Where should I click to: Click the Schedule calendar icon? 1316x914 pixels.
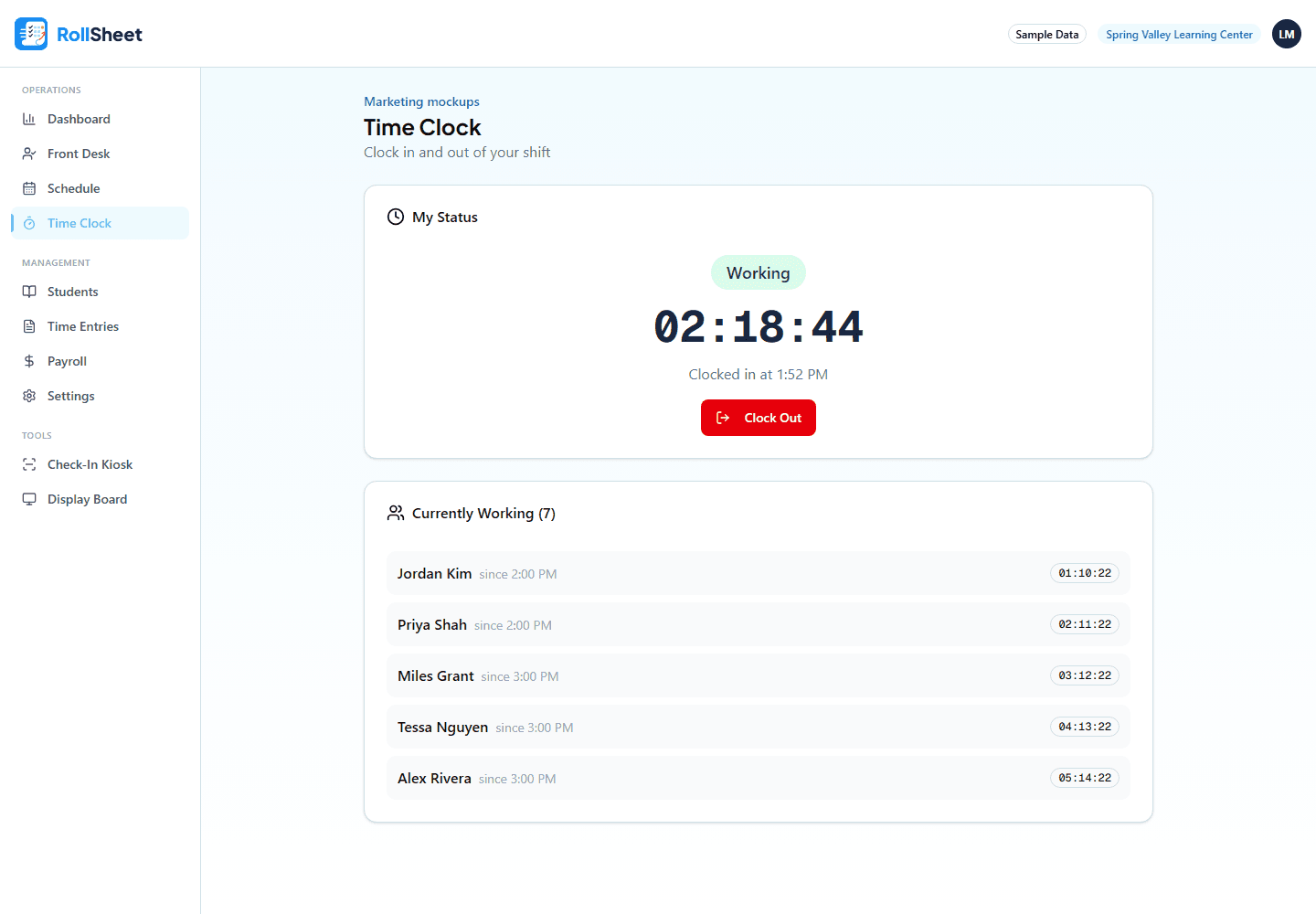click(x=29, y=188)
